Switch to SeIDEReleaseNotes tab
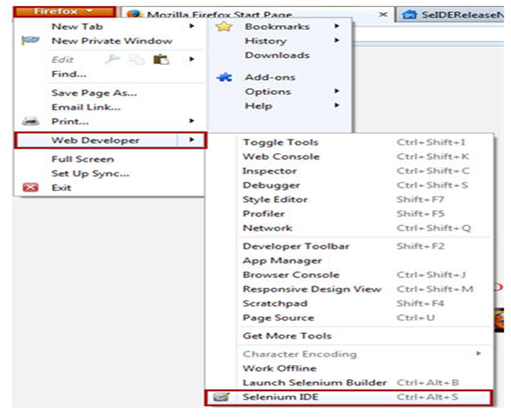This screenshot has height=420, width=511. click(x=450, y=15)
